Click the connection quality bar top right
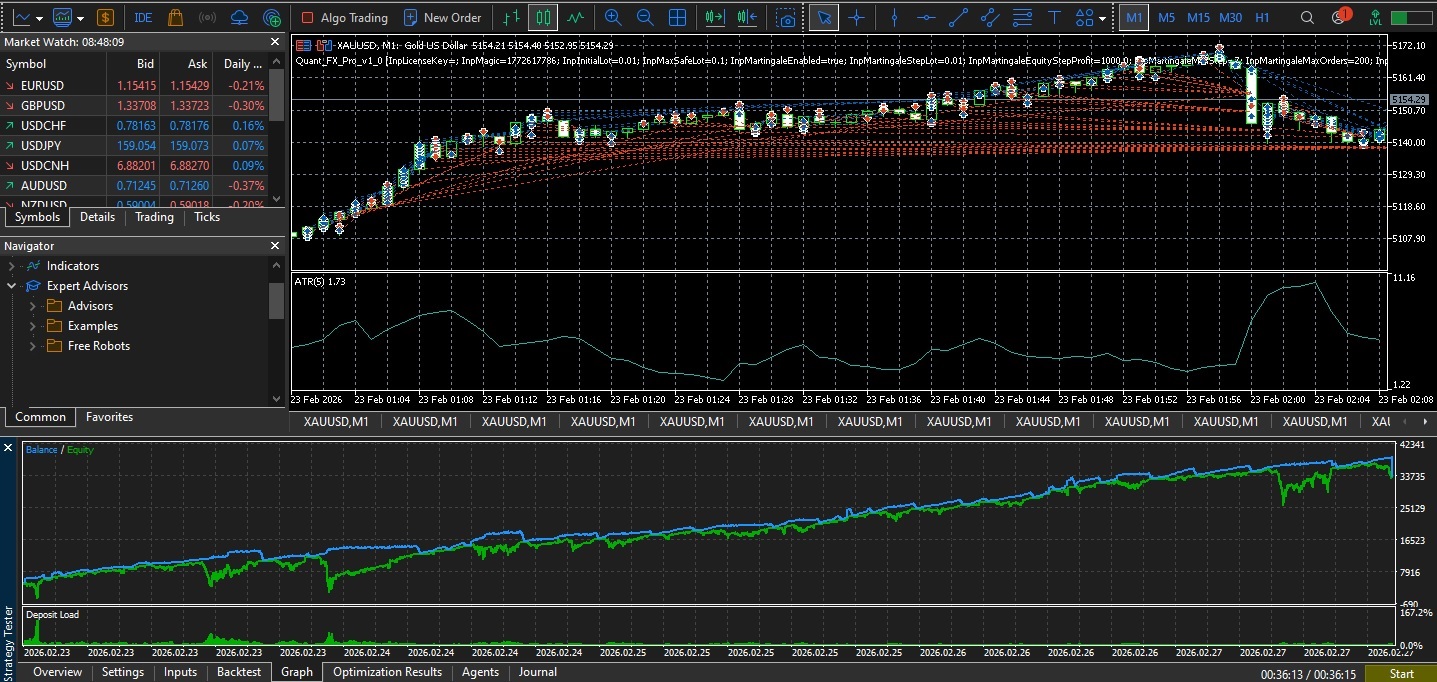Image resolution: width=1437 pixels, height=682 pixels. point(1410,17)
